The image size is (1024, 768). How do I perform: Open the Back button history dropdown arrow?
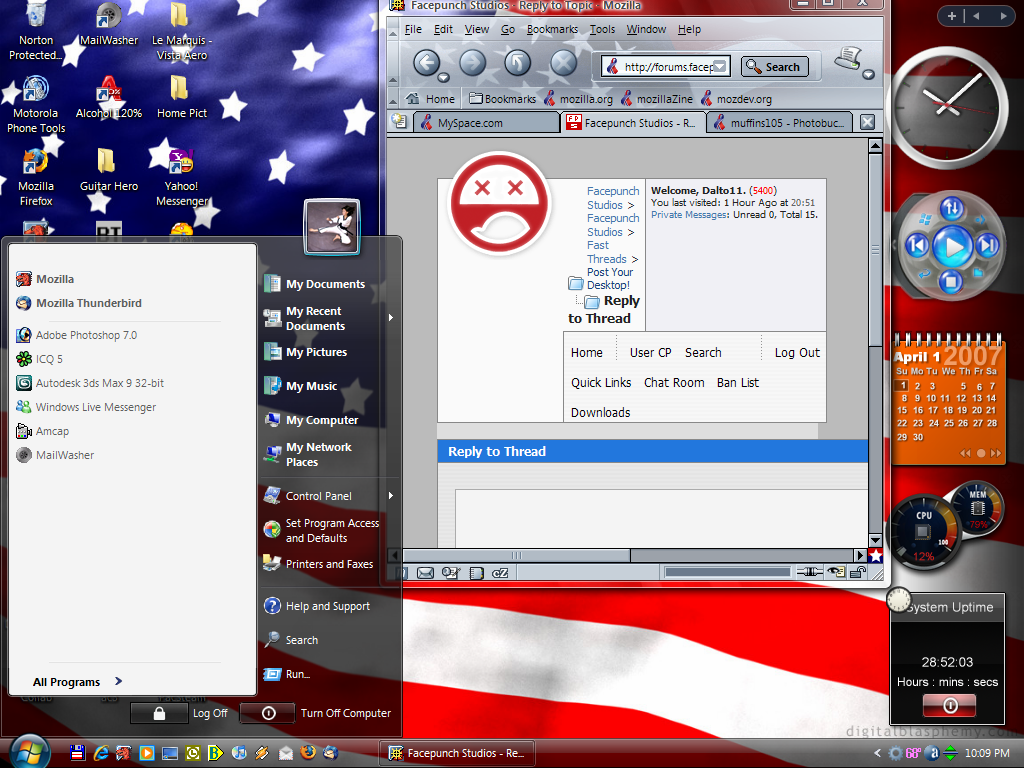tap(443, 78)
